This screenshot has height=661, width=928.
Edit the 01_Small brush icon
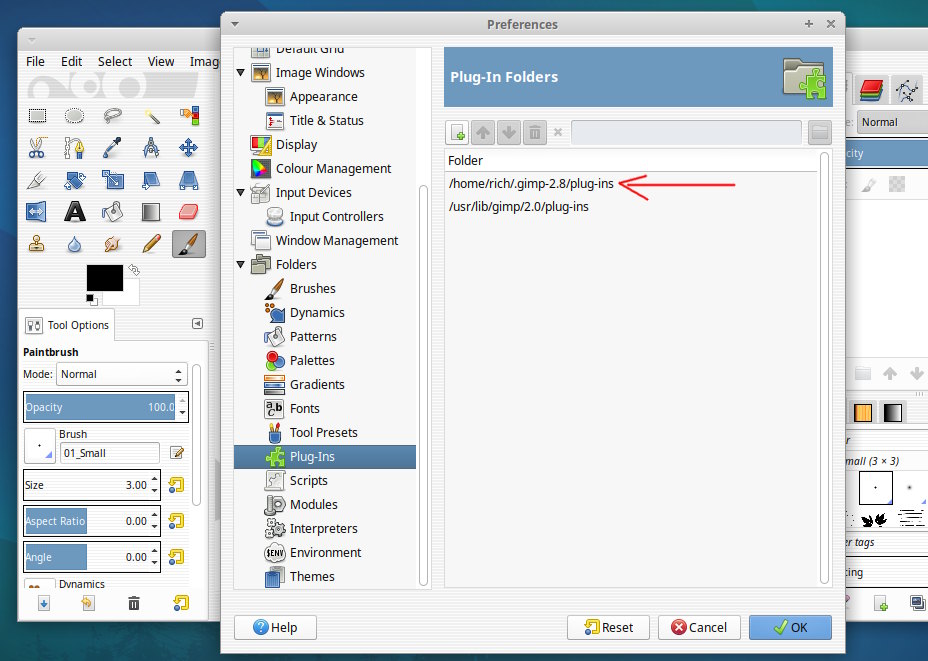pos(176,453)
